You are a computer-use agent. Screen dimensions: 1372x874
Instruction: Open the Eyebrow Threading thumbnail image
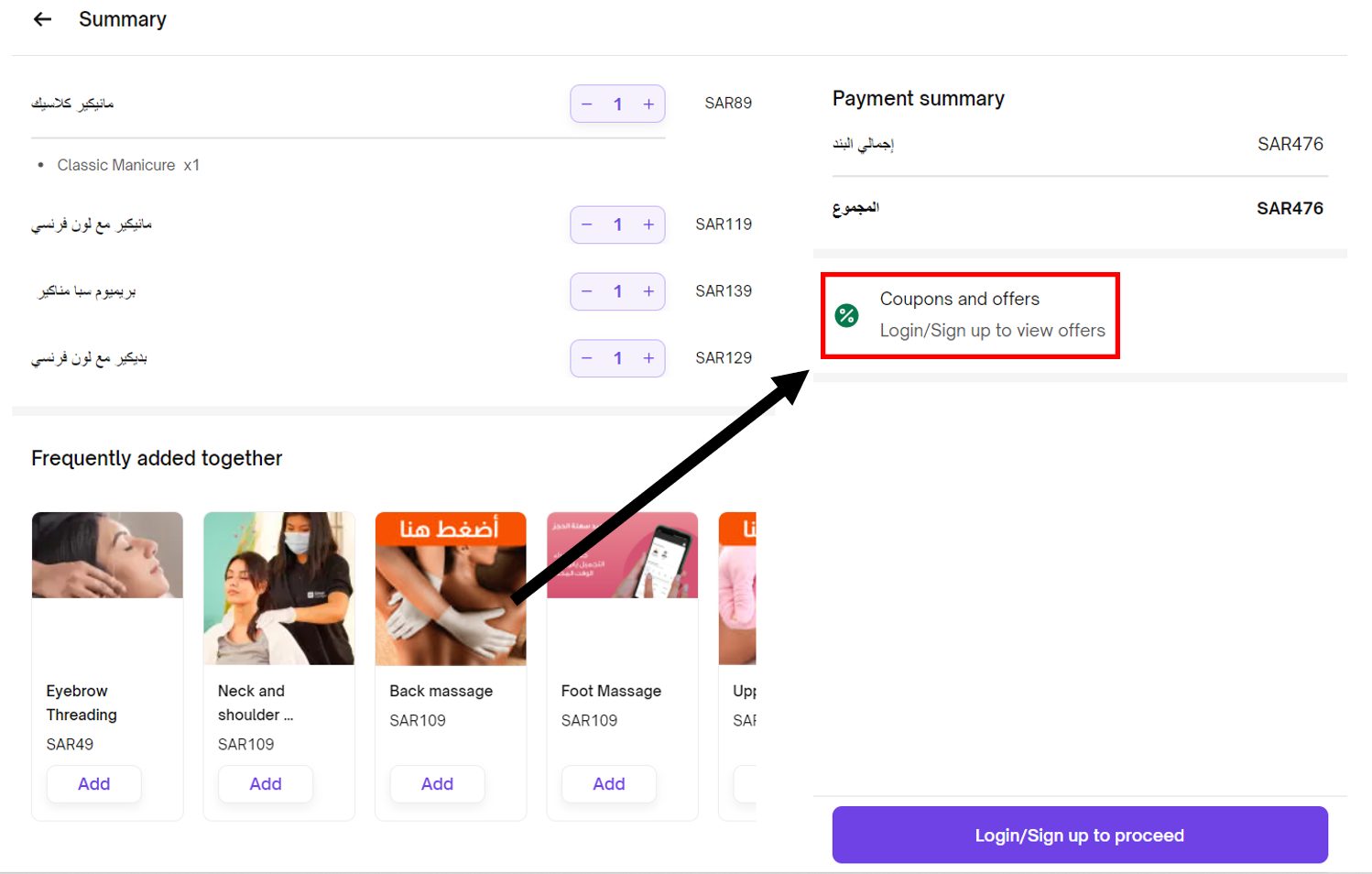107,555
